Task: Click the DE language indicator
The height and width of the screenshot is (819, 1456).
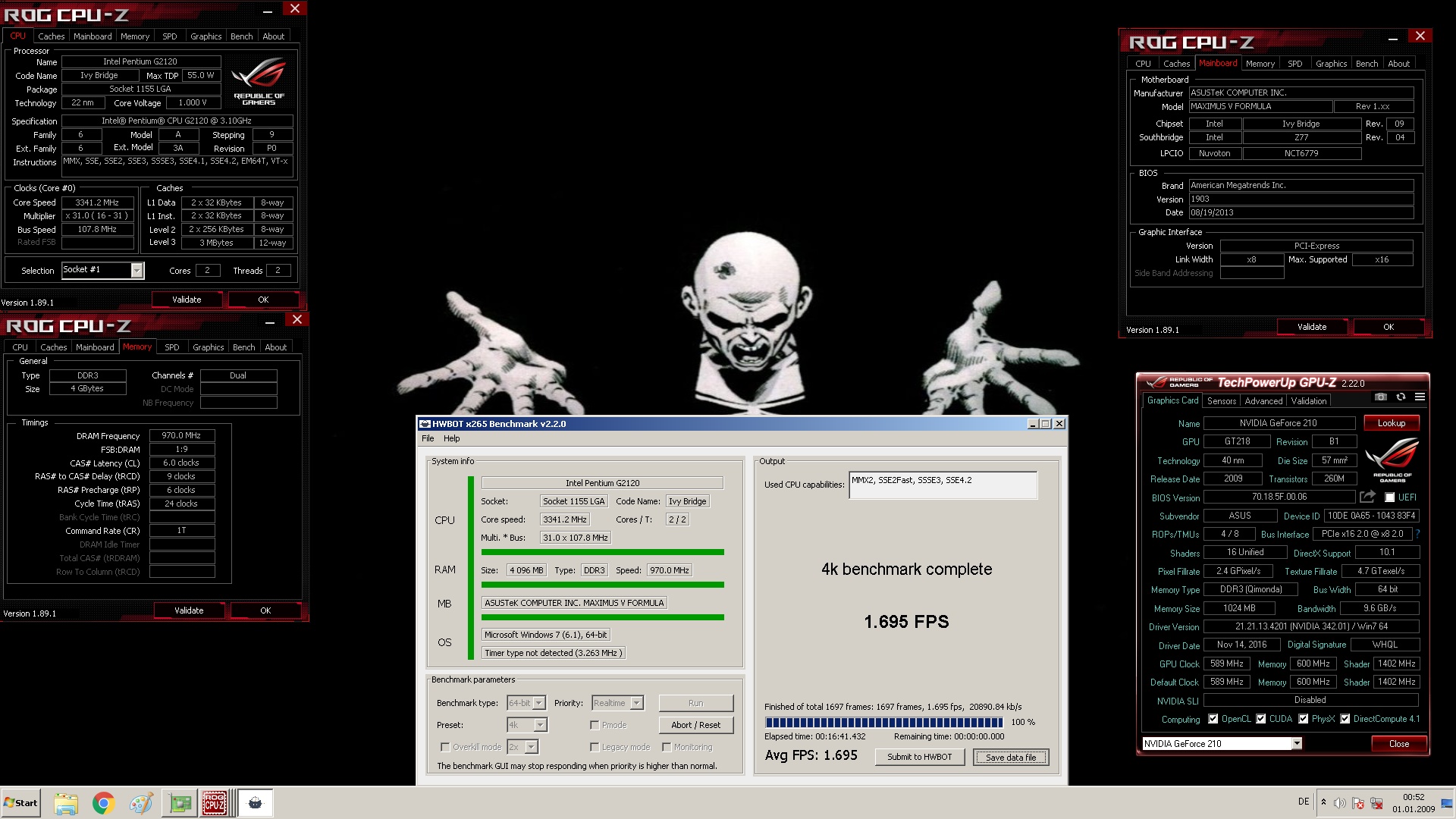Action: [1304, 802]
